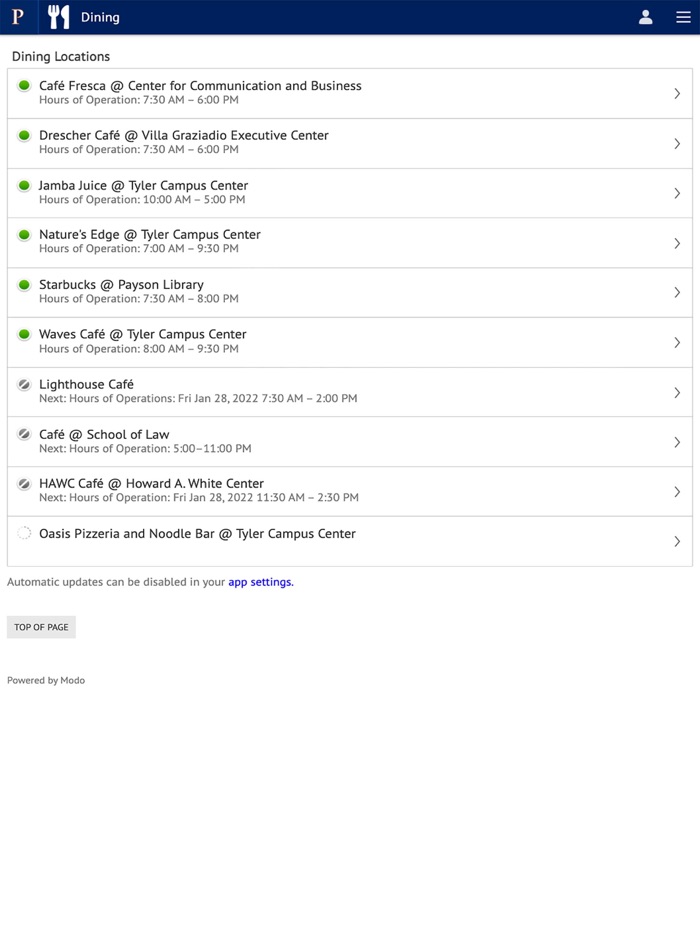Expand Jamba Juice row chevron
700x934 pixels.
(x=677, y=193)
